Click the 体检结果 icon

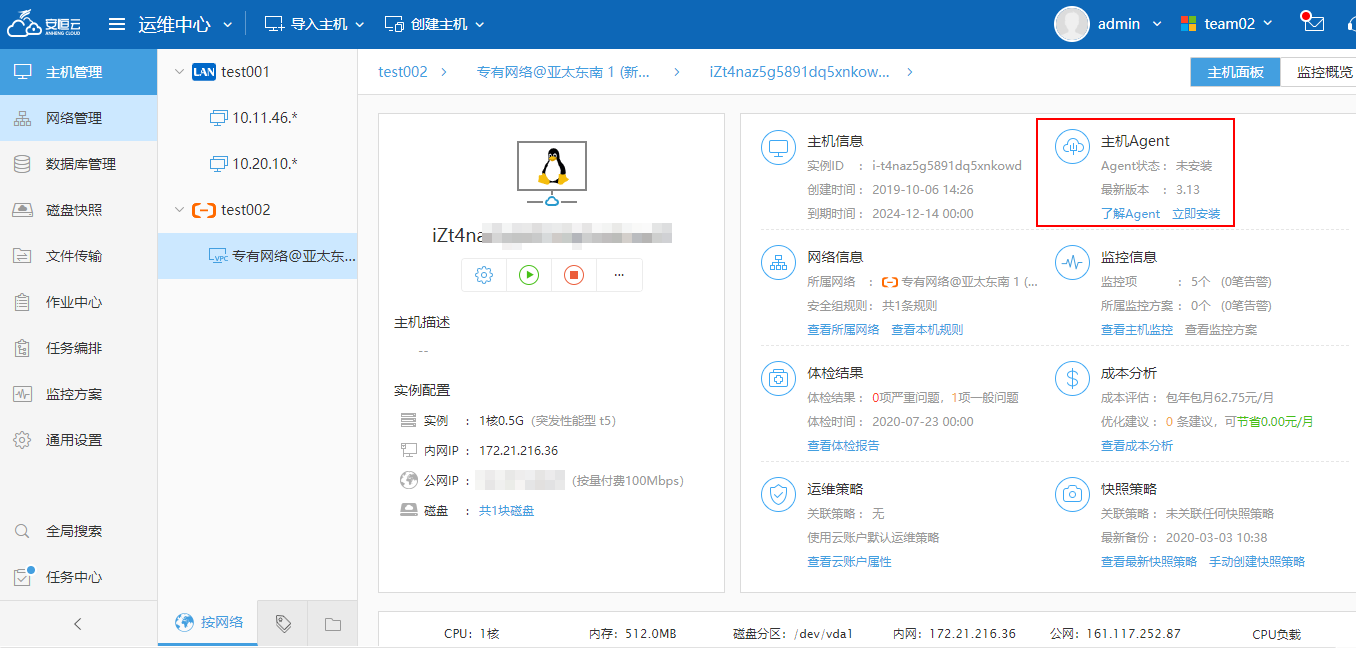[x=778, y=379]
